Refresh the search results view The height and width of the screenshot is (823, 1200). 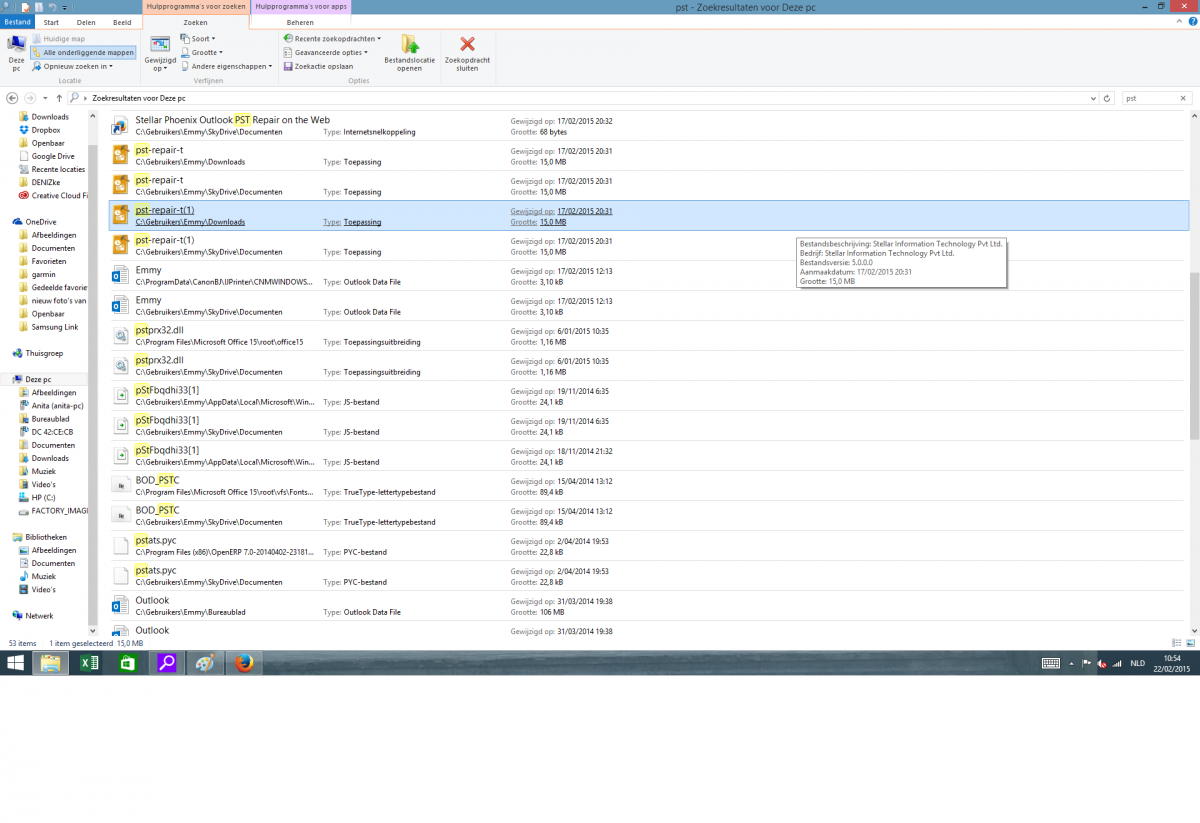1107,98
